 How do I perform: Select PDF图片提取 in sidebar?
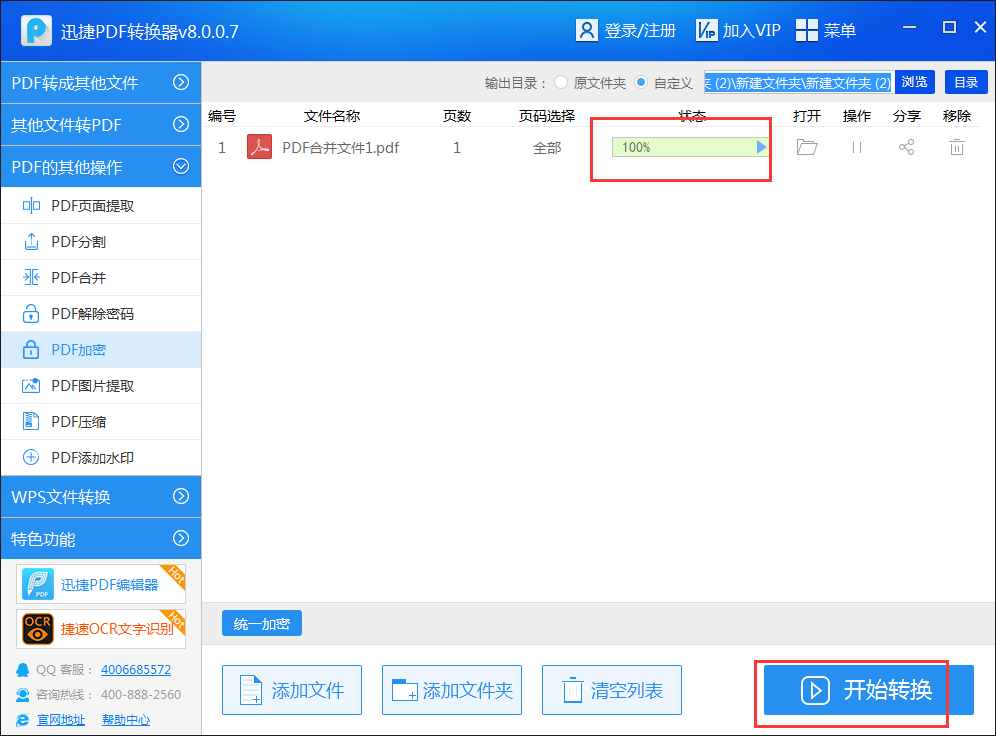[x=101, y=385]
